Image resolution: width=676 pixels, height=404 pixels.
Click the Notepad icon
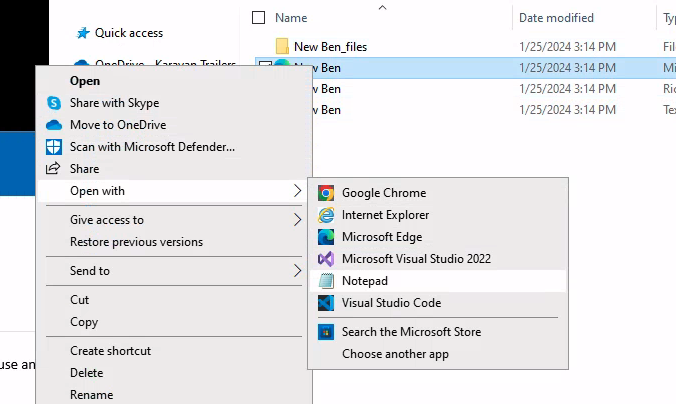tap(326, 281)
